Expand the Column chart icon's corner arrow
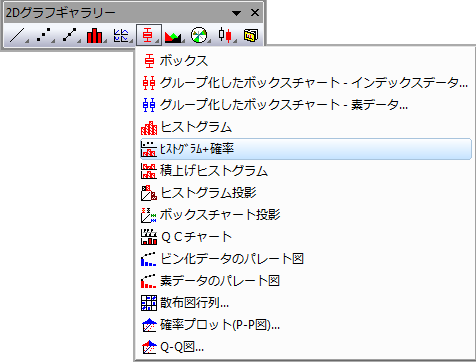The height and width of the screenshot is (362, 476). tap(105, 41)
